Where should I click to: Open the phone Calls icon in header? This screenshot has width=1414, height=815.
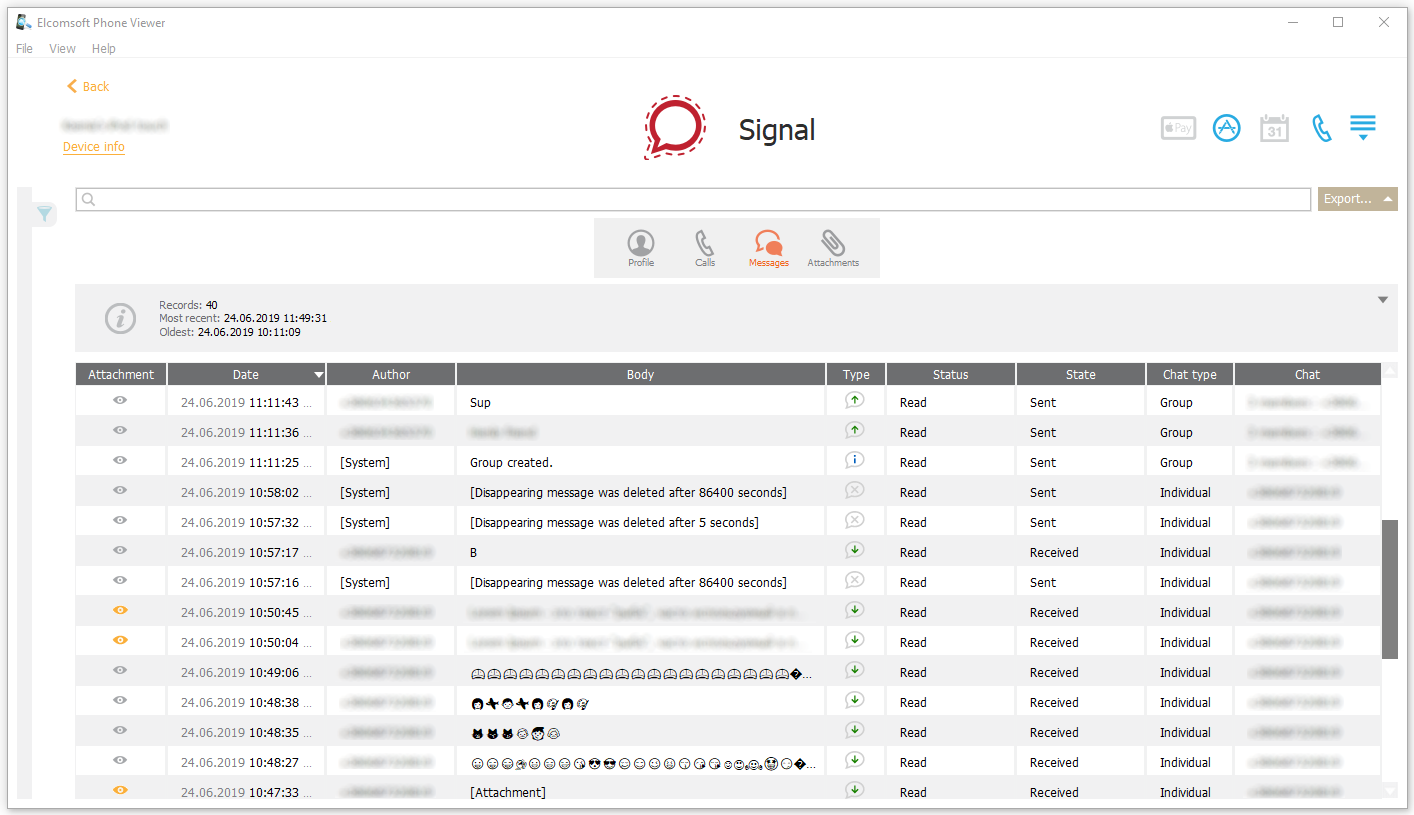1322,128
